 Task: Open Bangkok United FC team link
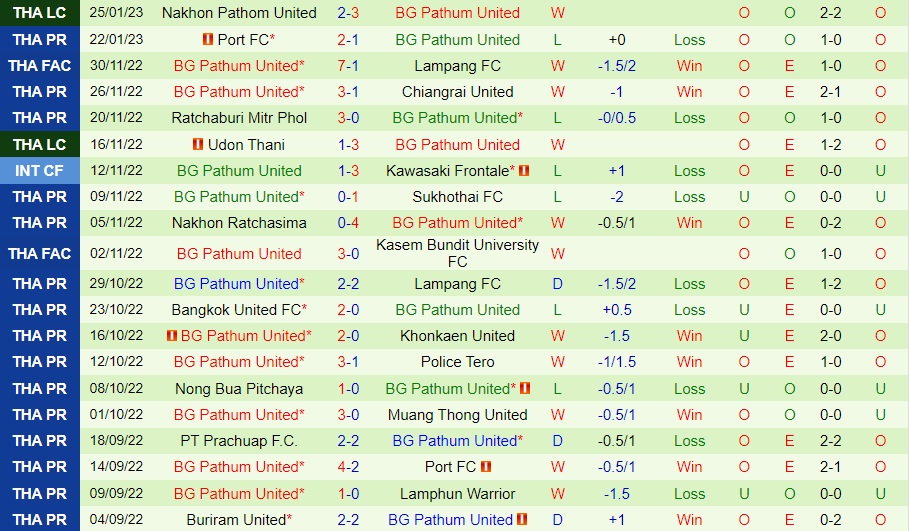pos(239,310)
